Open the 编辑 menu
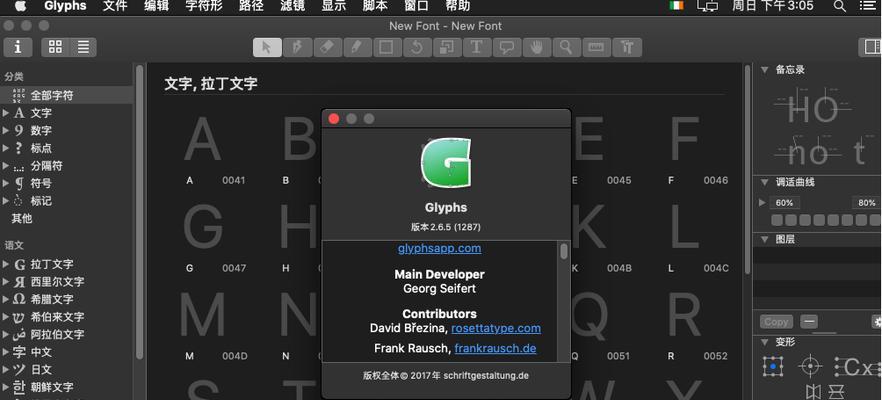 (156, 6)
